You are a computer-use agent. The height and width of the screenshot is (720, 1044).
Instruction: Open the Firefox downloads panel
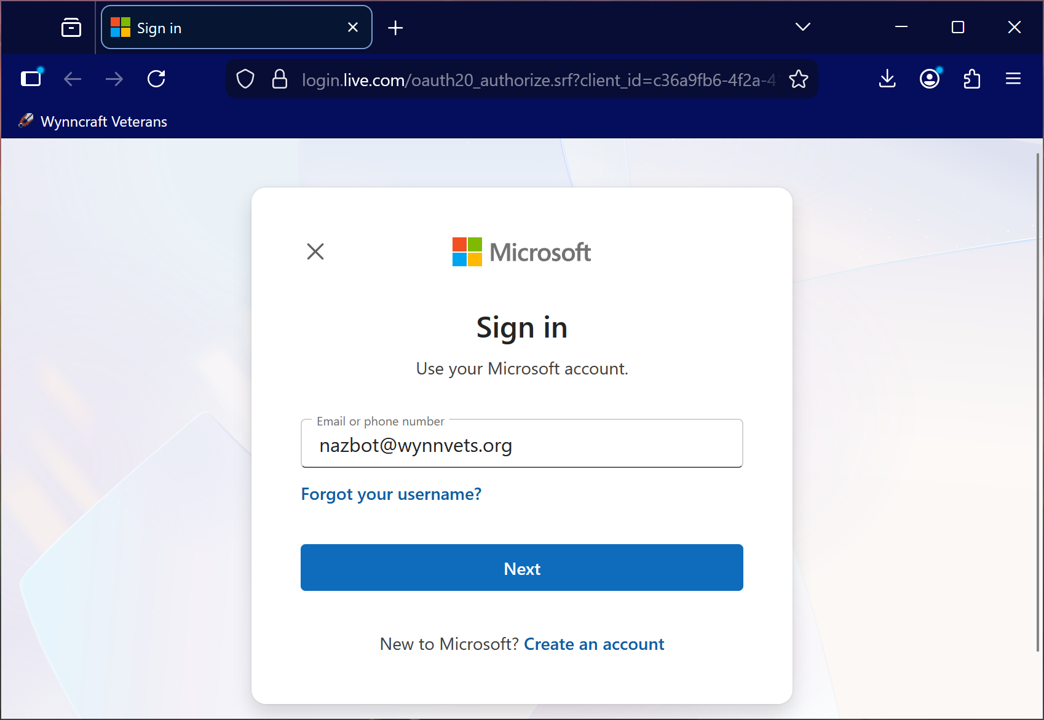click(886, 78)
